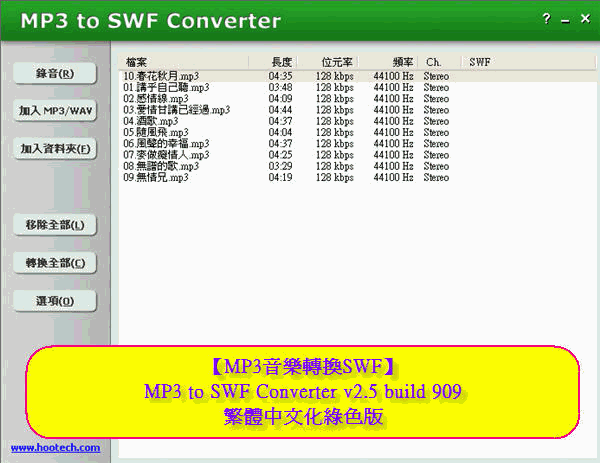600x463 pixels.
Task: Click 加入資料夾(F) to add a folder
Action: point(56,149)
